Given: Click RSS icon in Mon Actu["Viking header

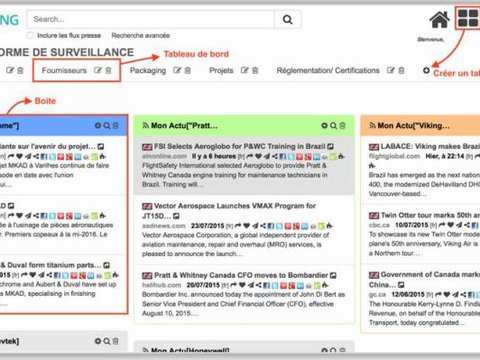Looking at the screenshot, I should coord(372,125).
